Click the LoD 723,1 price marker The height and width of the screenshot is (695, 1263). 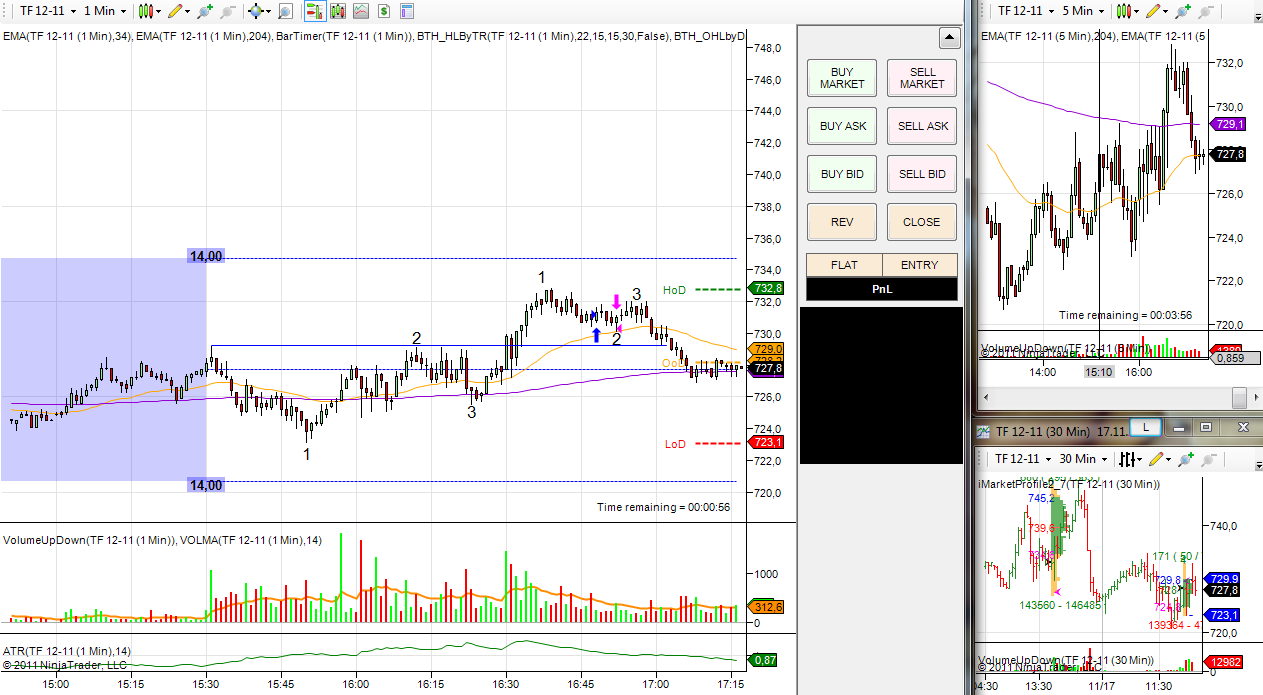[x=768, y=442]
